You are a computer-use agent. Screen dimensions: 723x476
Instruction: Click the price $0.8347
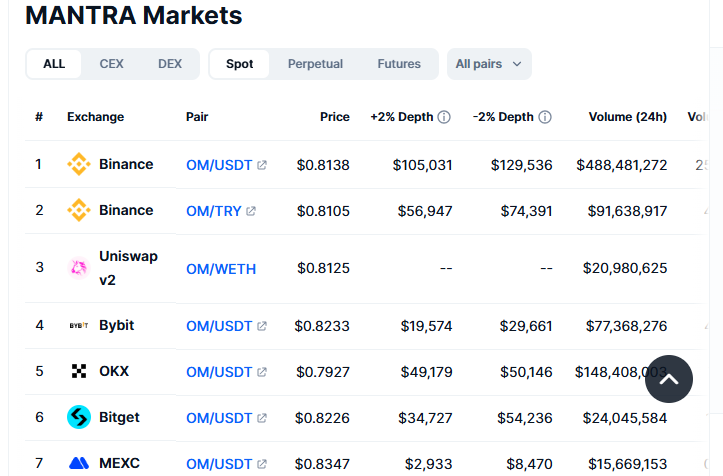click(322, 464)
